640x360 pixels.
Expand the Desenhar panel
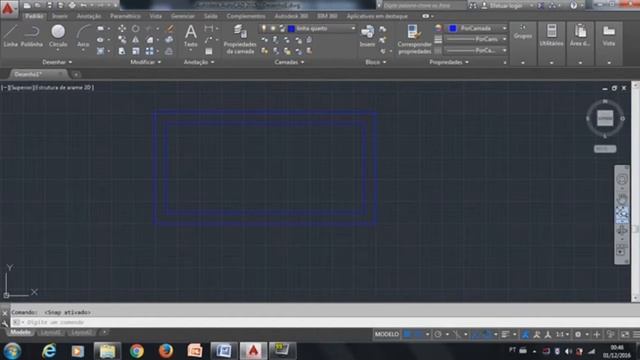point(57,62)
